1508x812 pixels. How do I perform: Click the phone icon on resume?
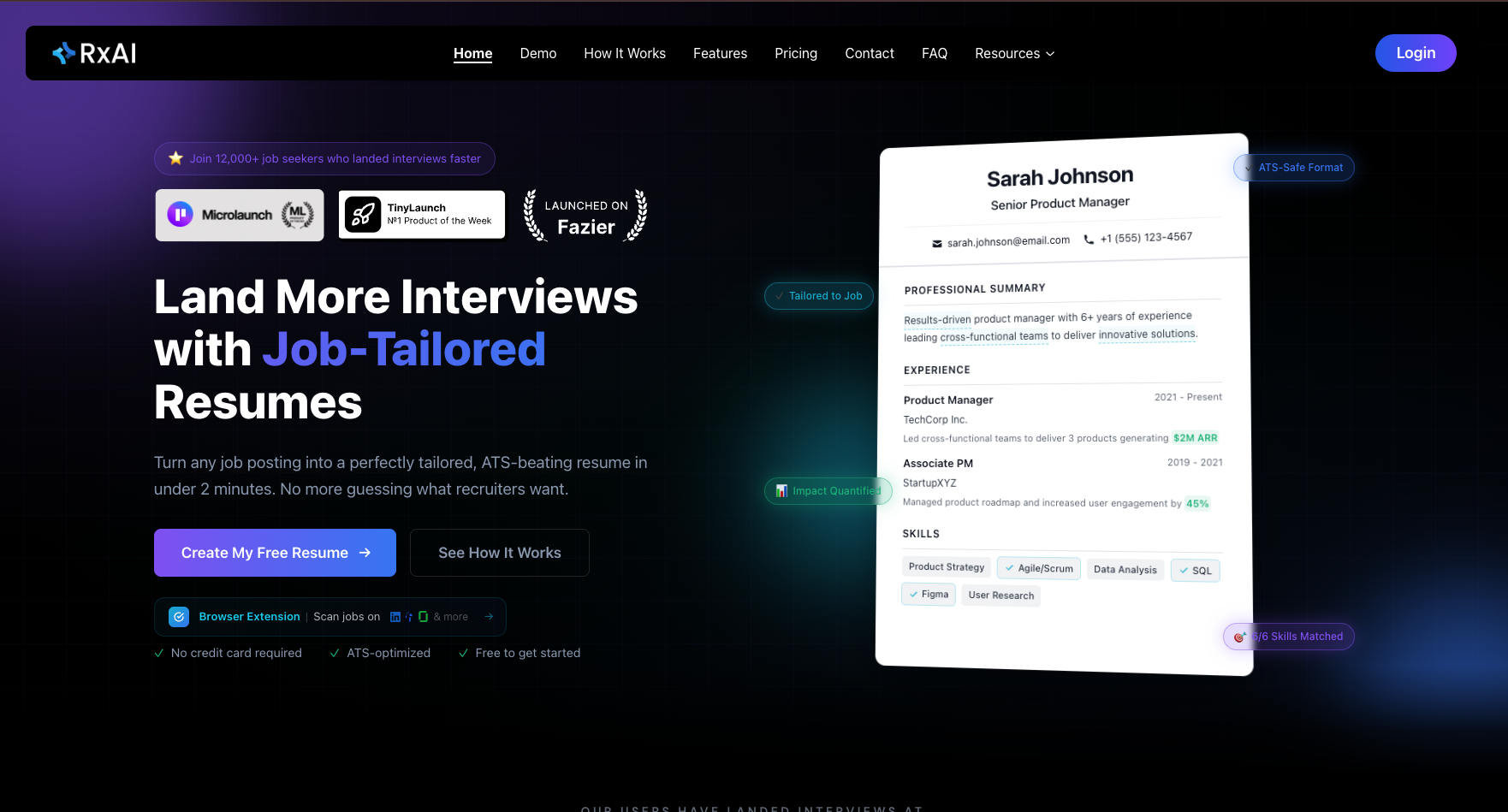click(x=1089, y=240)
